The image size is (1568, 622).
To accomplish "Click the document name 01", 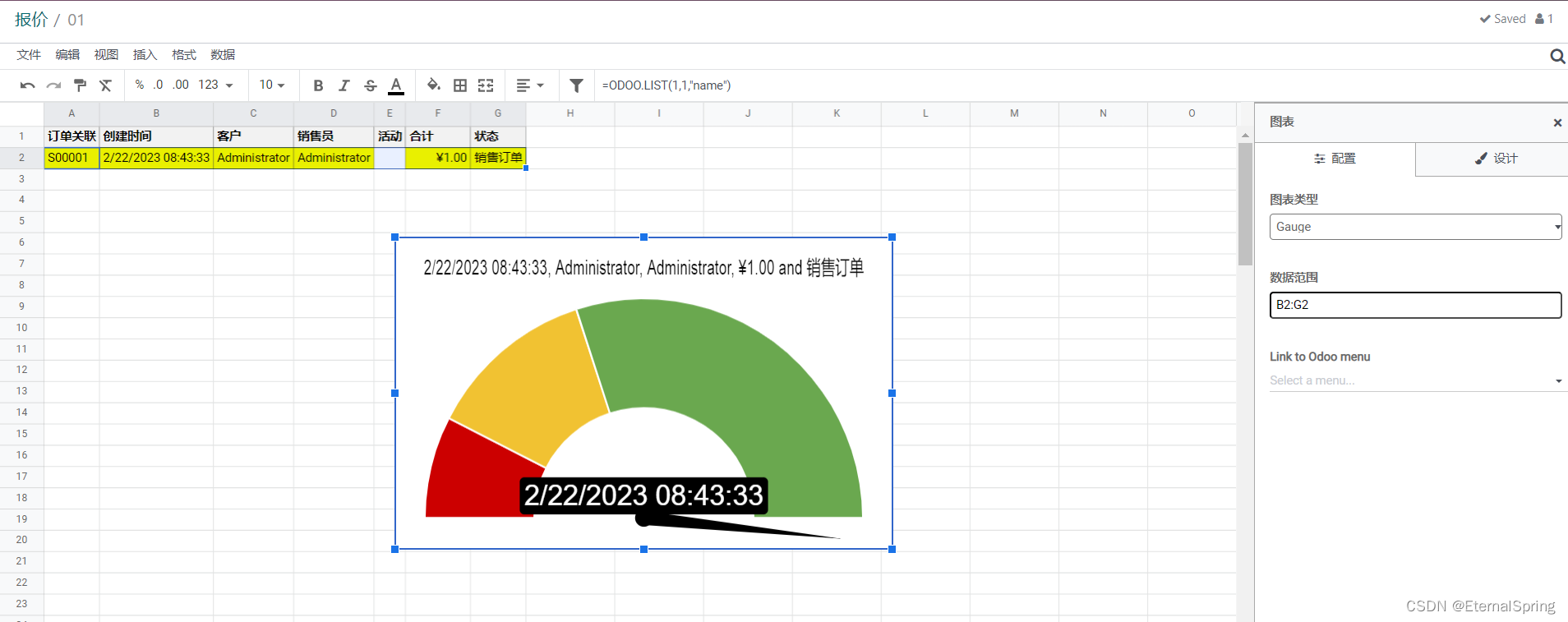I will coord(76,20).
